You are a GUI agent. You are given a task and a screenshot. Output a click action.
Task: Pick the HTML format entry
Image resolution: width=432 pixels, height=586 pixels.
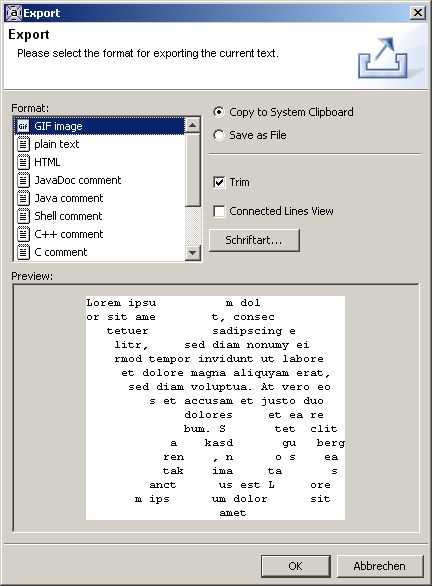(99, 162)
